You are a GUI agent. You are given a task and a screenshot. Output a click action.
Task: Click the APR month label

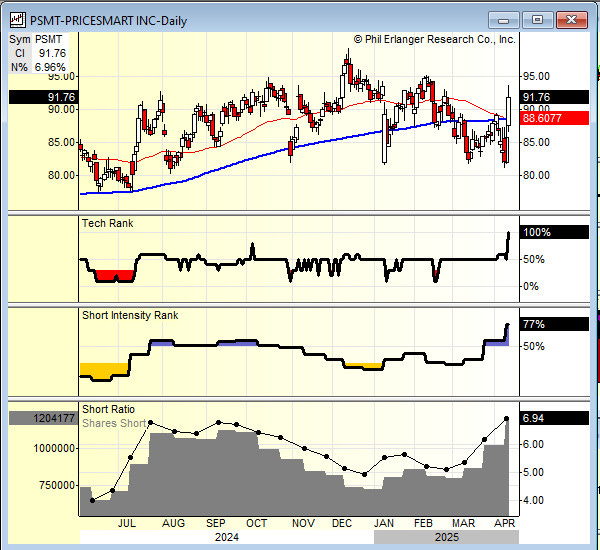(504, 523)
